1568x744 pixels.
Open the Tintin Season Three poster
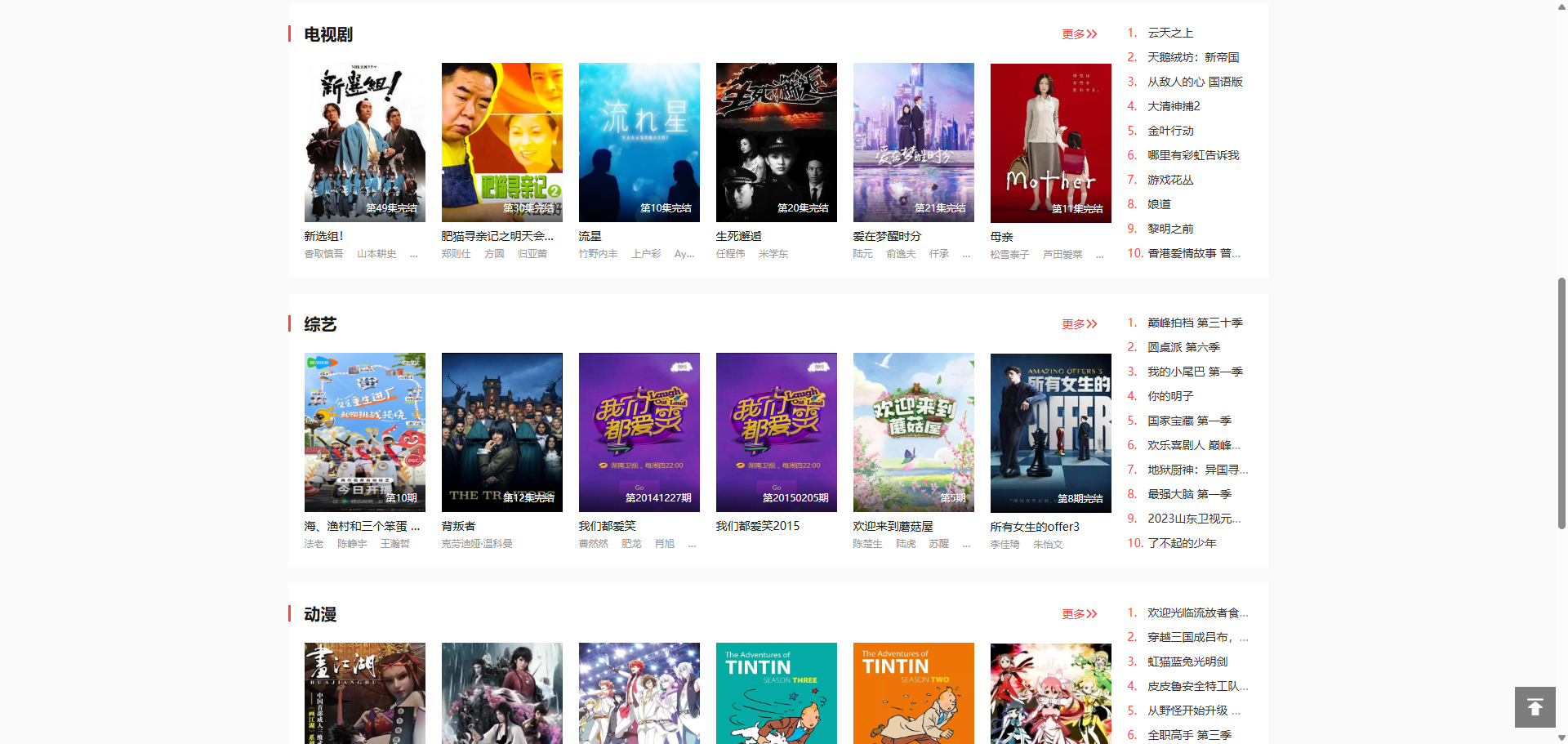point(776,693)
